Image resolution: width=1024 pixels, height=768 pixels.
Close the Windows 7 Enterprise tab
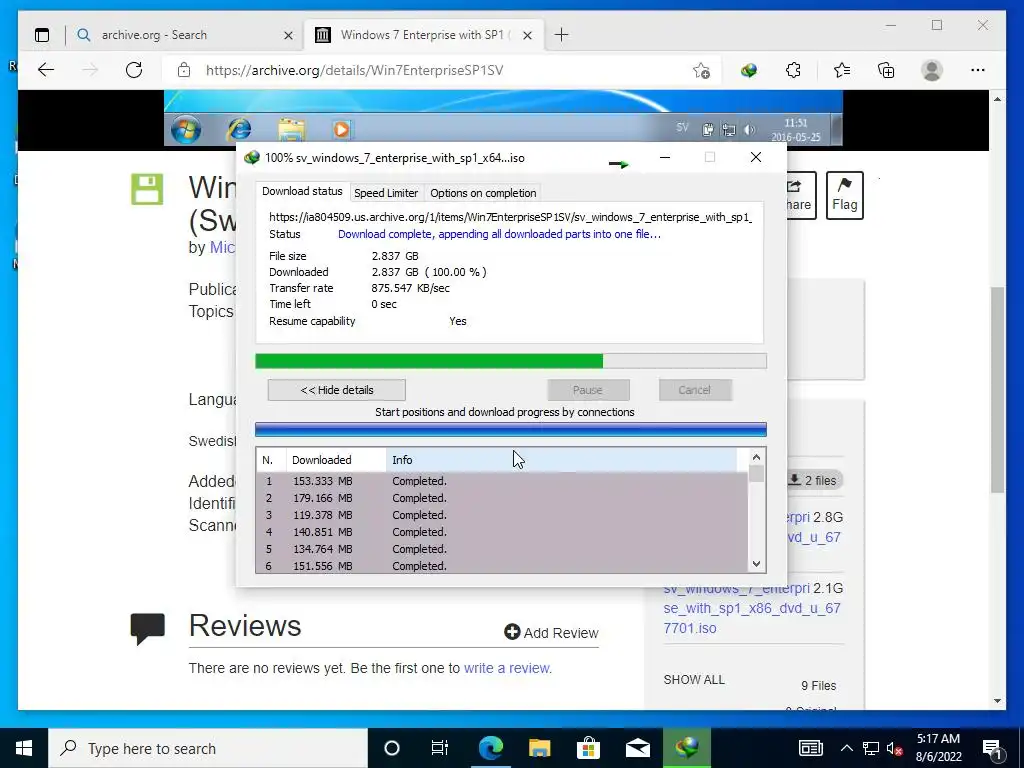point(528,35)
